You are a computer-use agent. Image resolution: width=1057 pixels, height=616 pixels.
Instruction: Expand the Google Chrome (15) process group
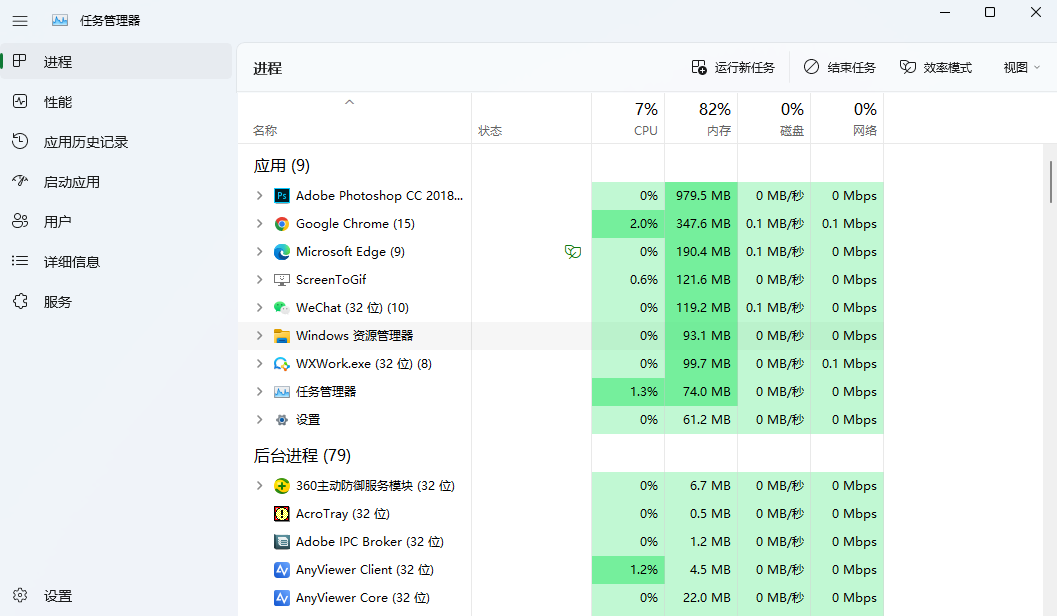click(260, 224)
